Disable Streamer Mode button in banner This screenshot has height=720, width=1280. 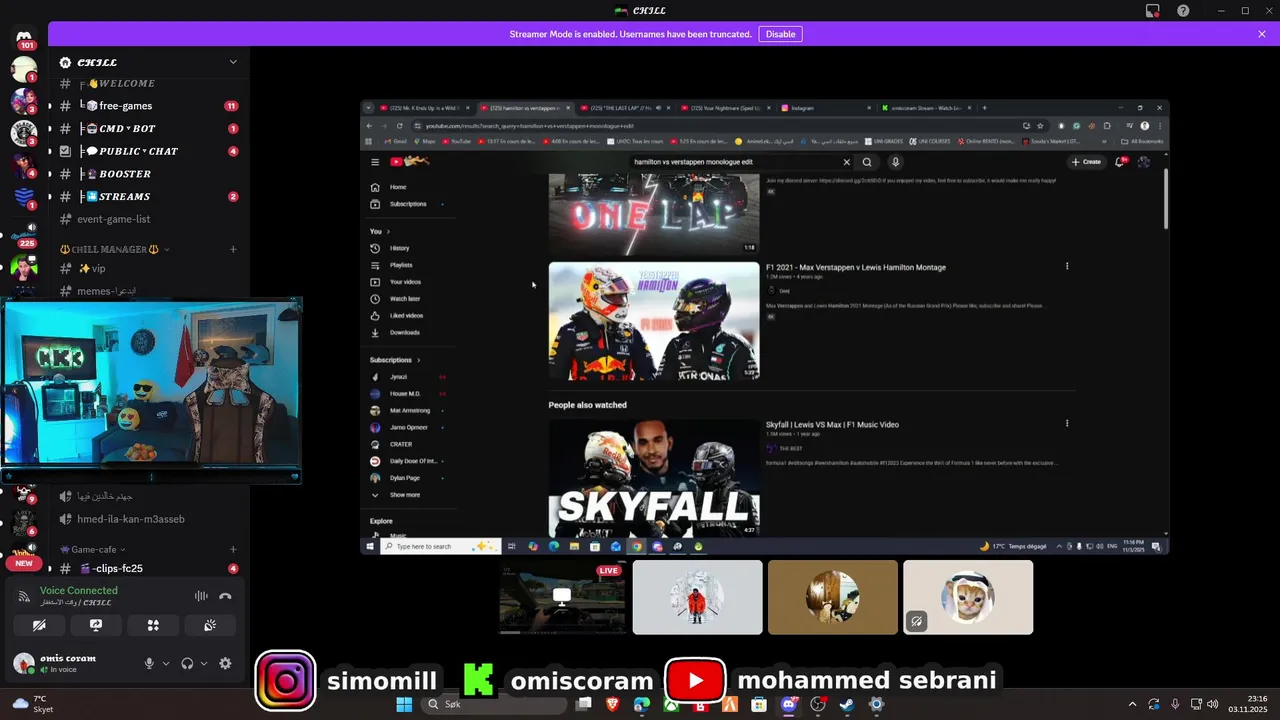(780, 34)
